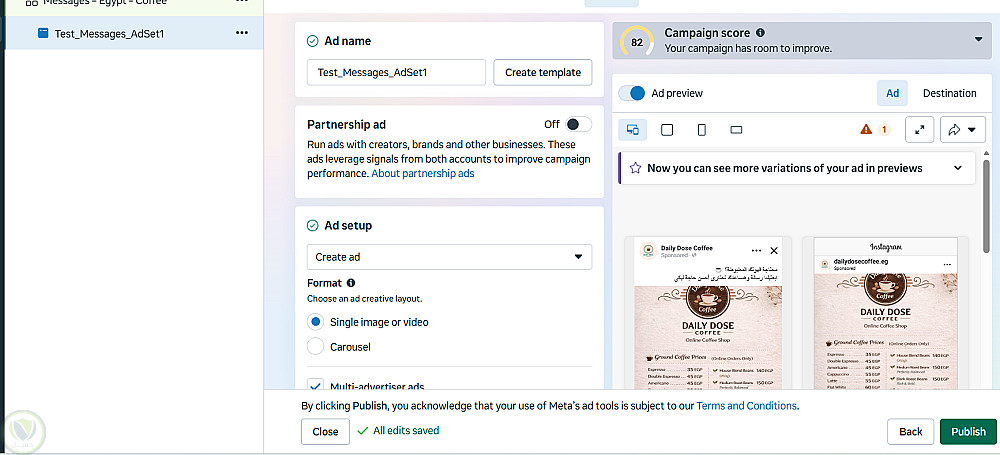Expand ad preview to full screen
Screen dimensions: 1000x455
click(919, 130)
